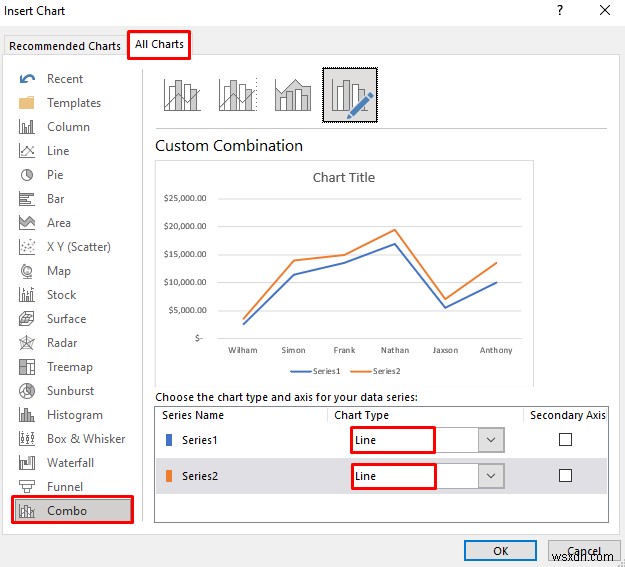Choose the Column chart type icon
The height and width of the screenshot is (567, 625).
(27, 127)
